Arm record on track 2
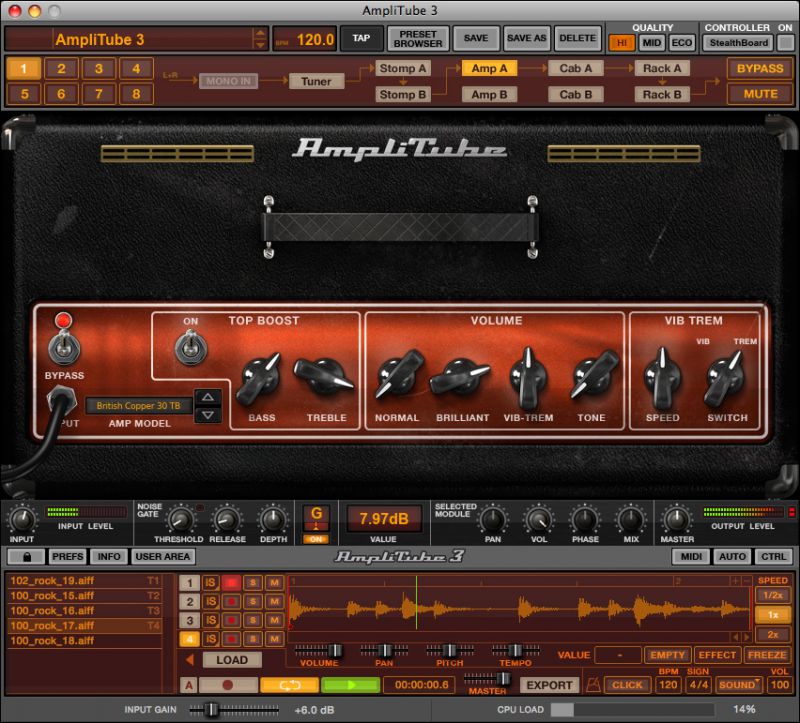 [231, 602]
